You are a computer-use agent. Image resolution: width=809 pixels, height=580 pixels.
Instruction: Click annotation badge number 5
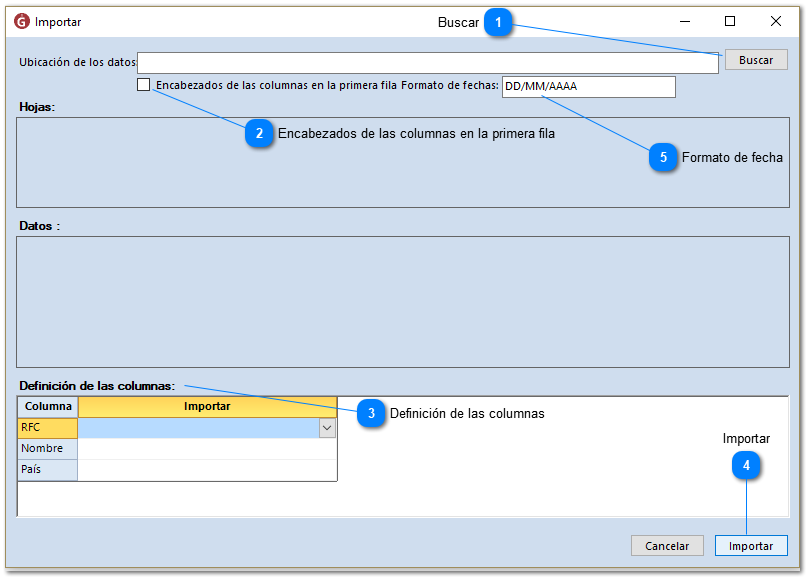pyautogui.click(x=663, y=157)
